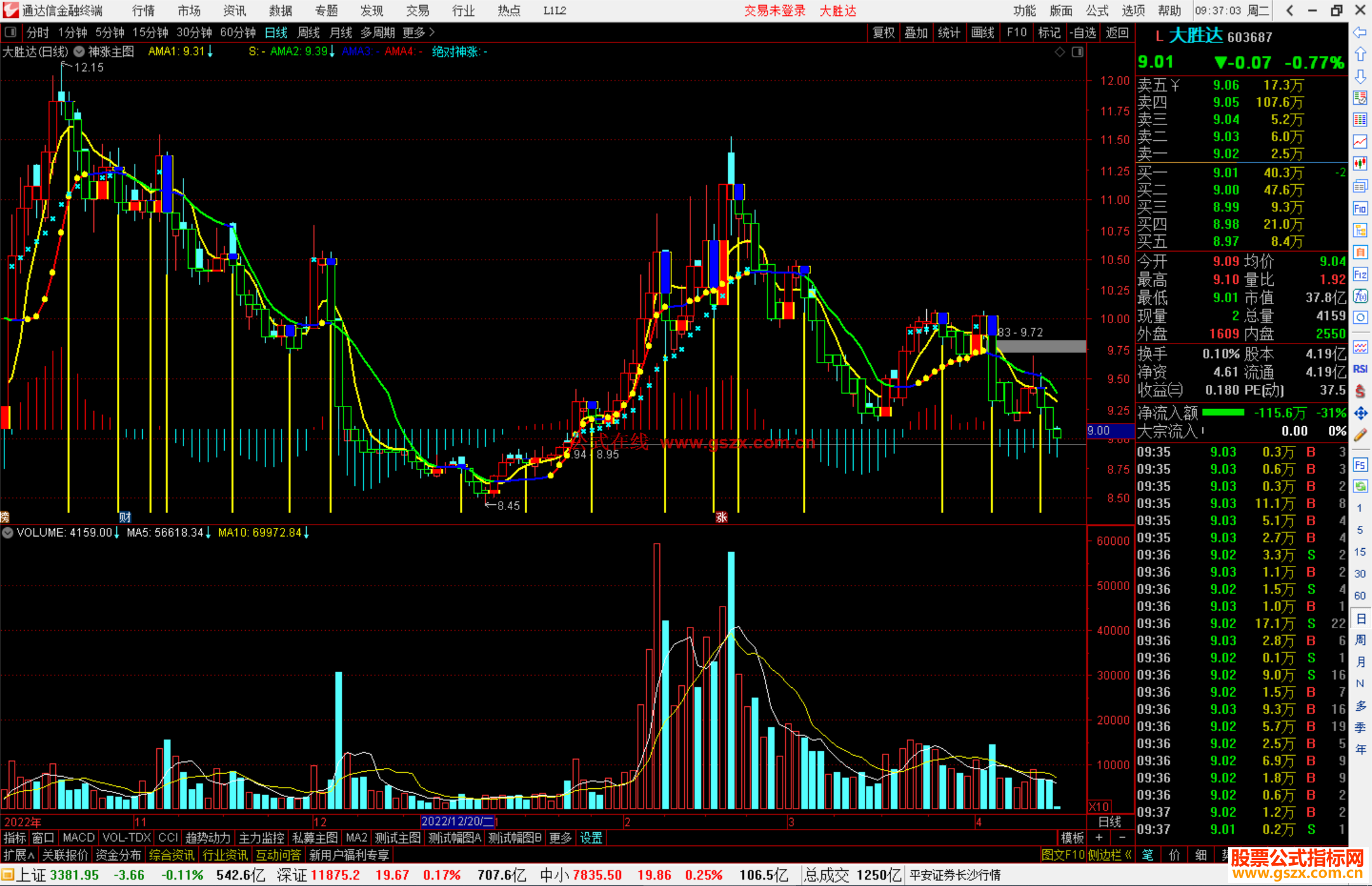Collapse the 侧边栏 sidebar toggle
The height and width of the screenshot is (886, 1372).
(x=1111, y=855)
